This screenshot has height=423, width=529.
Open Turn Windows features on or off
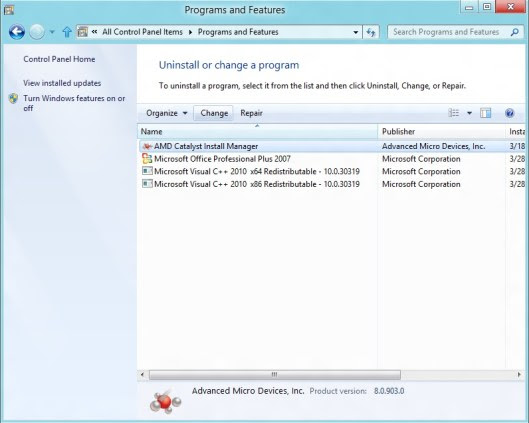[74, 103]
